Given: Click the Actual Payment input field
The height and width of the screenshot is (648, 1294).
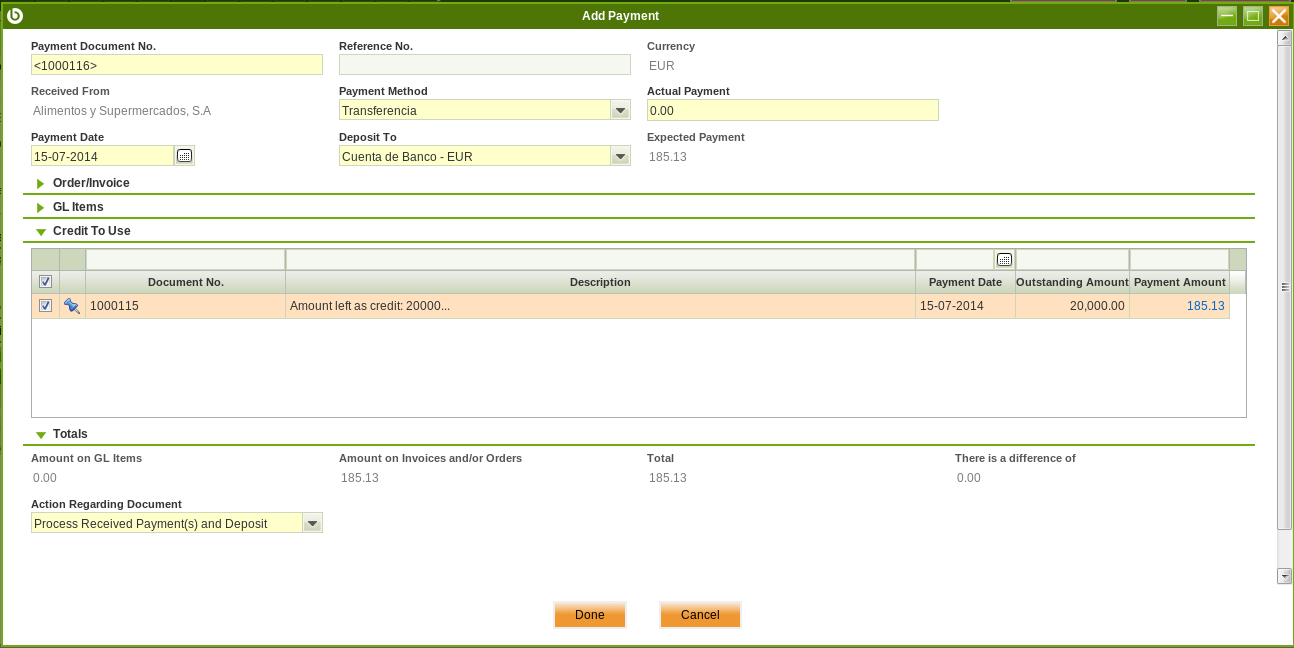Looking at the screenshot, I should (x=792, y=111).
